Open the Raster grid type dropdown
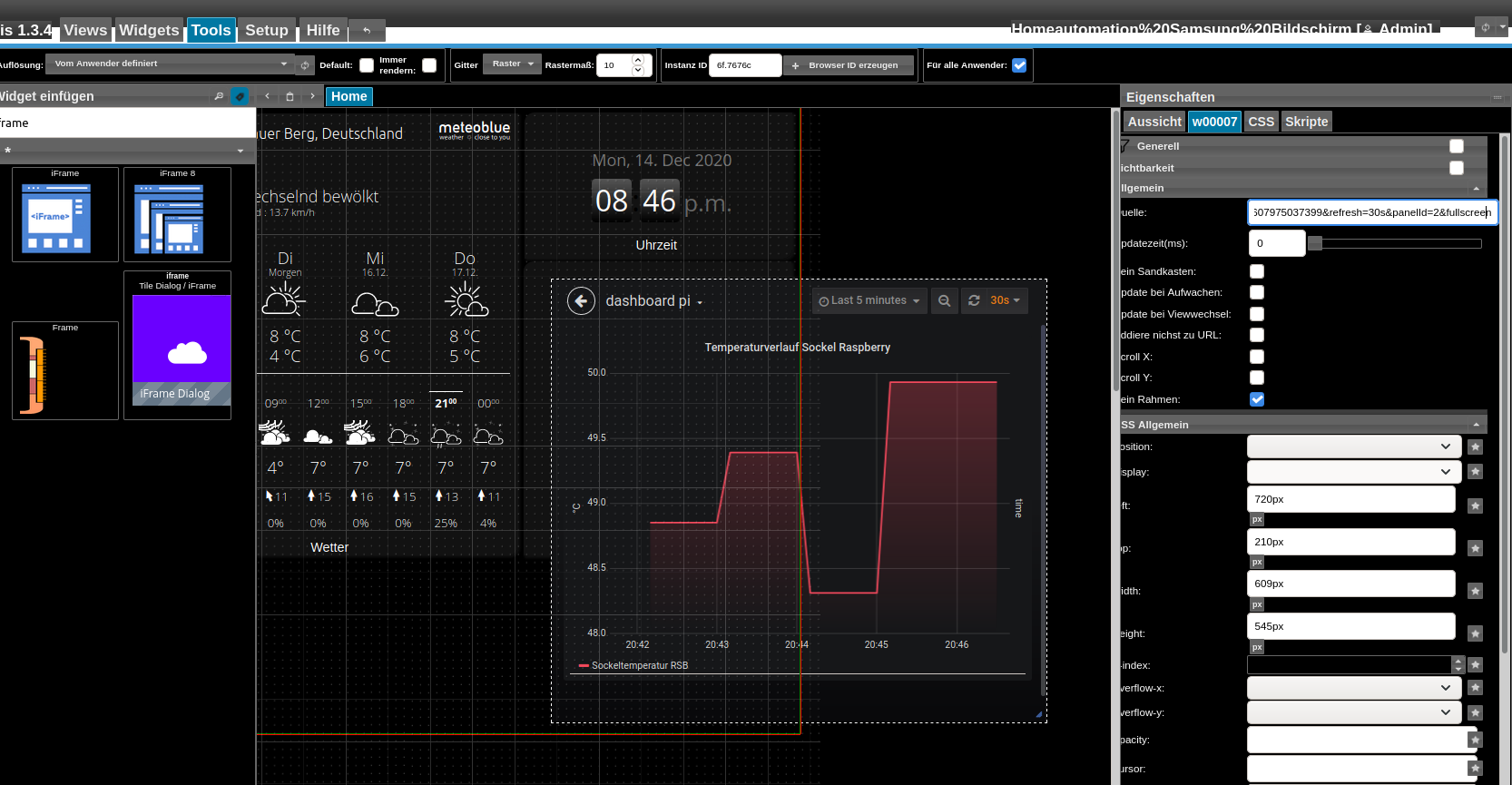This screenshot has width=1512, height=785. point(512,64)
